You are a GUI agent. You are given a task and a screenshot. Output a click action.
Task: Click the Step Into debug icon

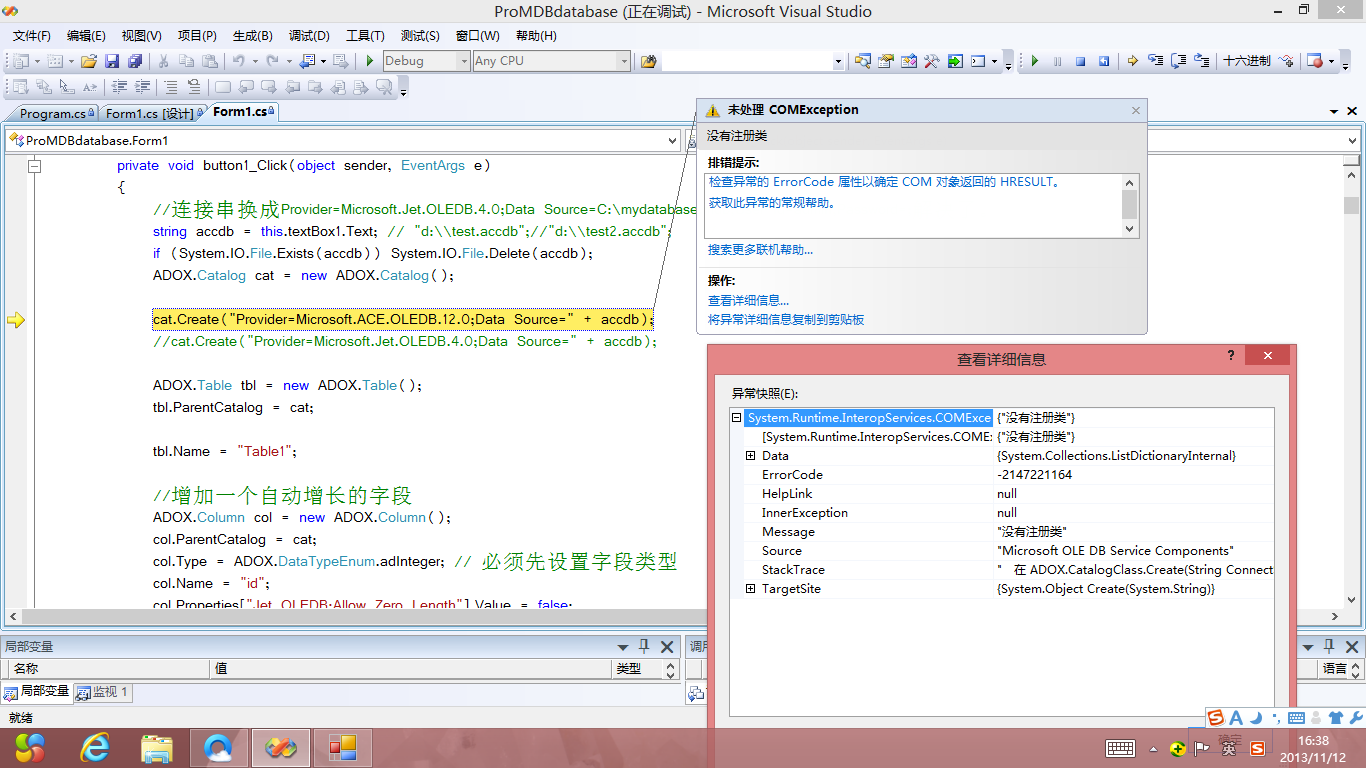[x=1155, y=61]
